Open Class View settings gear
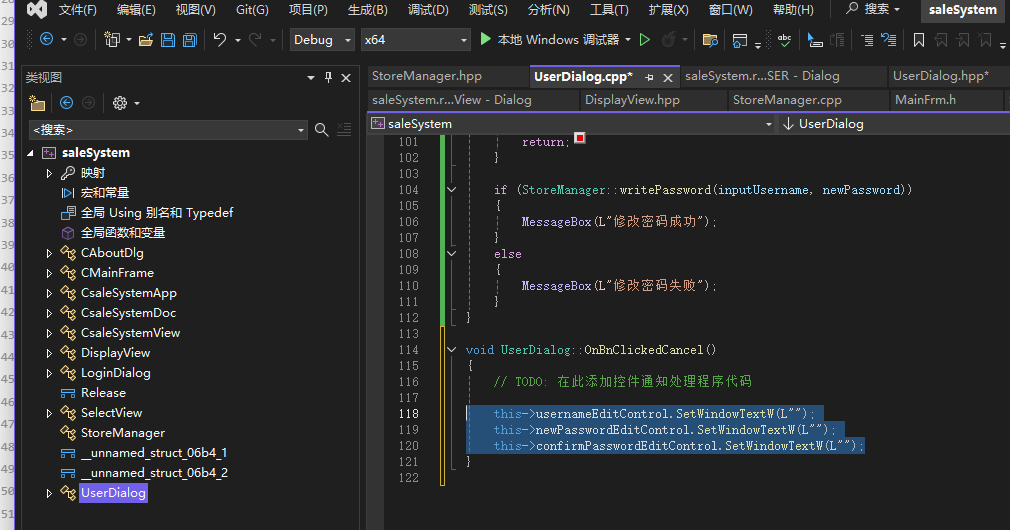This screenshot has width=1010, height=530. tap(120, 103)
